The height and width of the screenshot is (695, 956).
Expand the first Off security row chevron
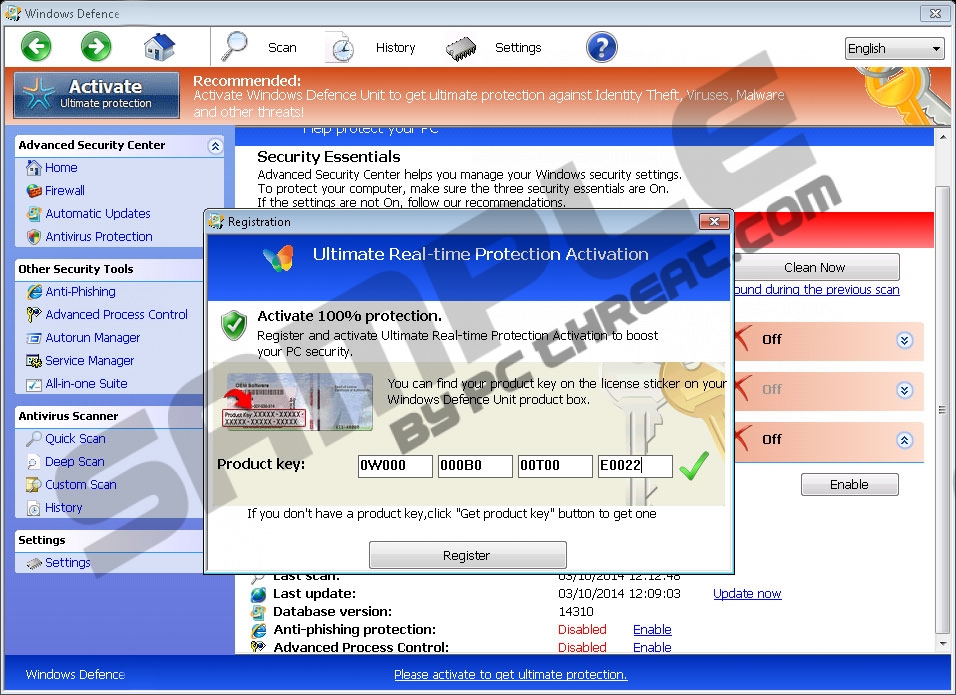point(905,340)
